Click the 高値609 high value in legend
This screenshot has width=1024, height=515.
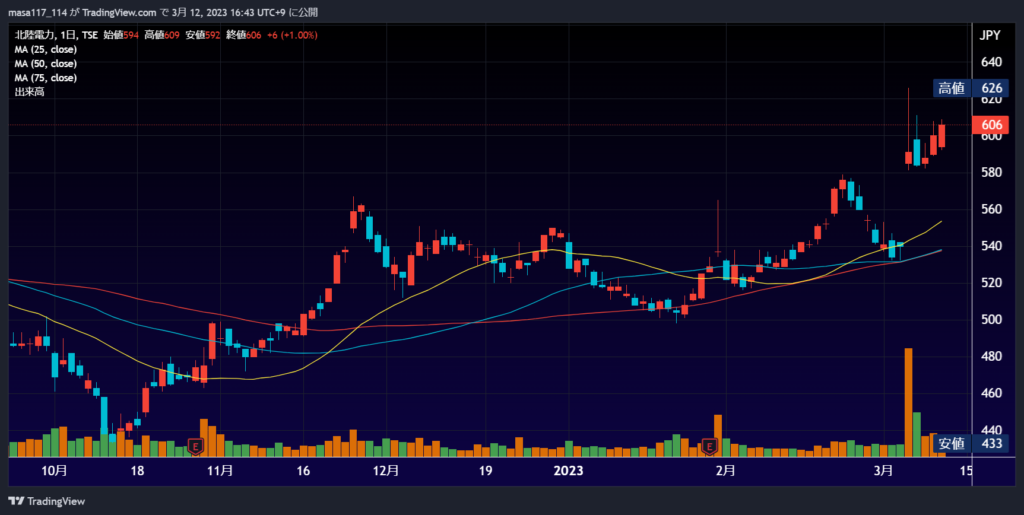tap(162, 35)
